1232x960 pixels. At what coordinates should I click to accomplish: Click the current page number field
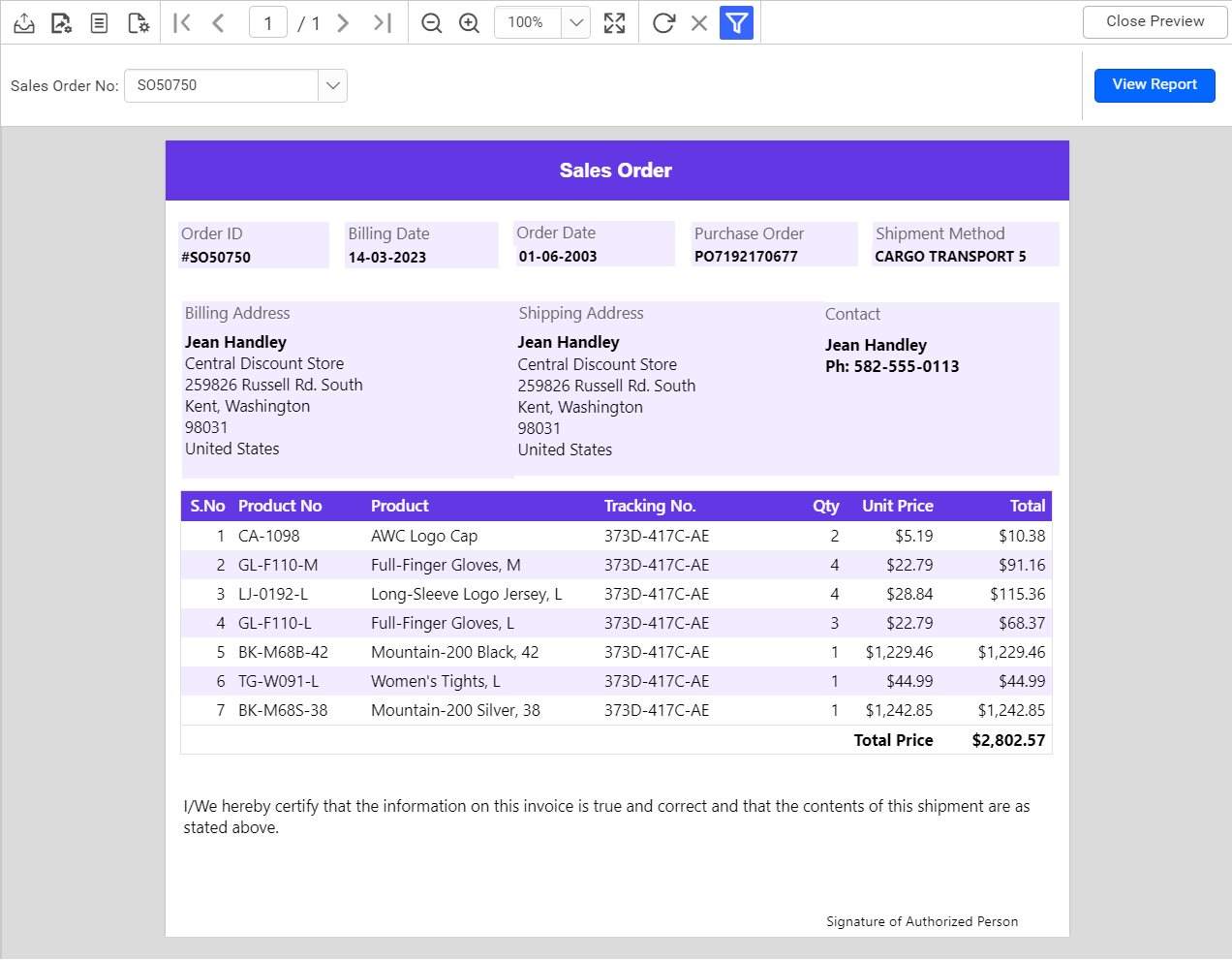click(x=268, y=22)
